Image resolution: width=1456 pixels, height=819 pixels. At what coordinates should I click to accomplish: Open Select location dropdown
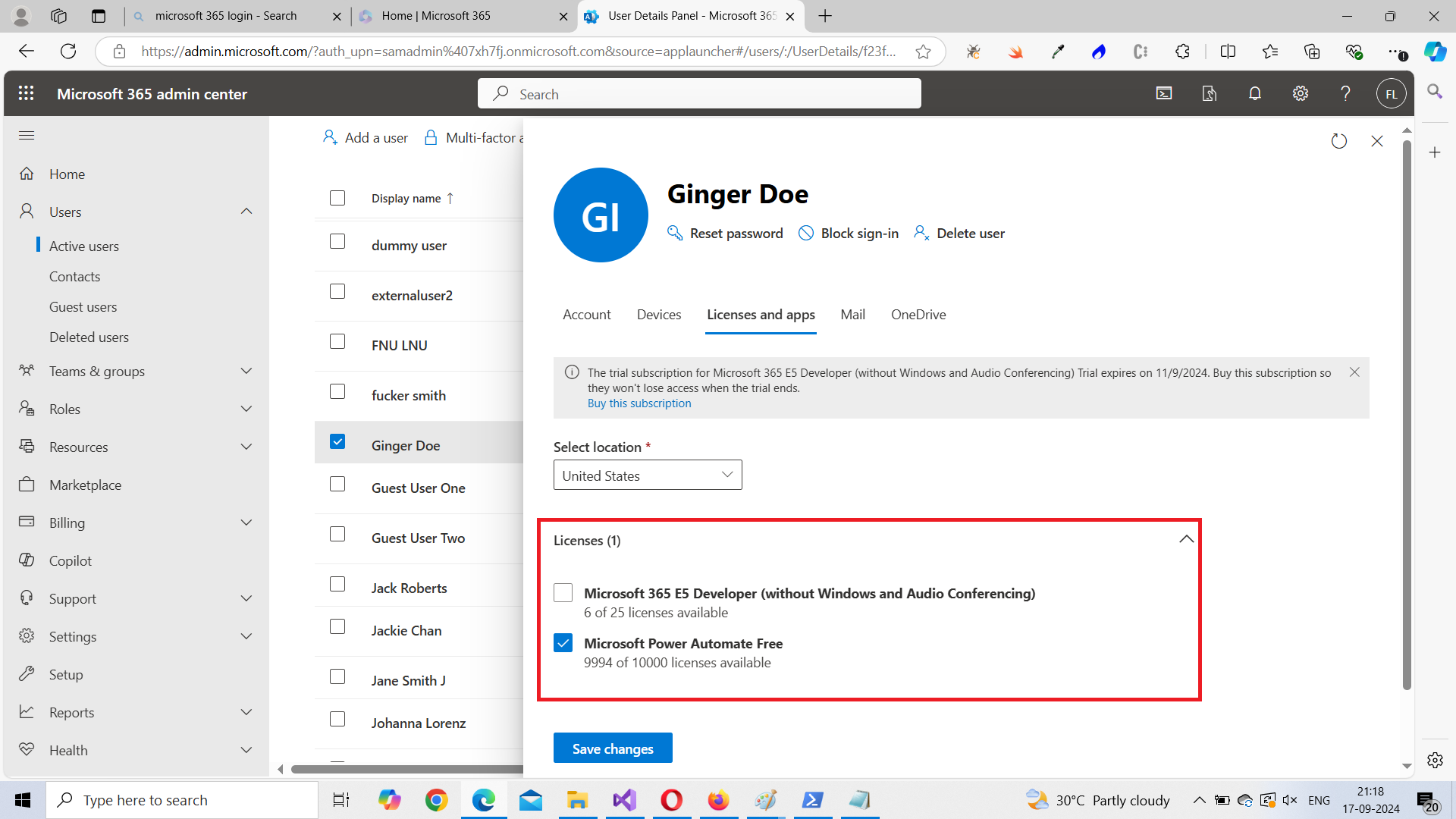point(648,475)
